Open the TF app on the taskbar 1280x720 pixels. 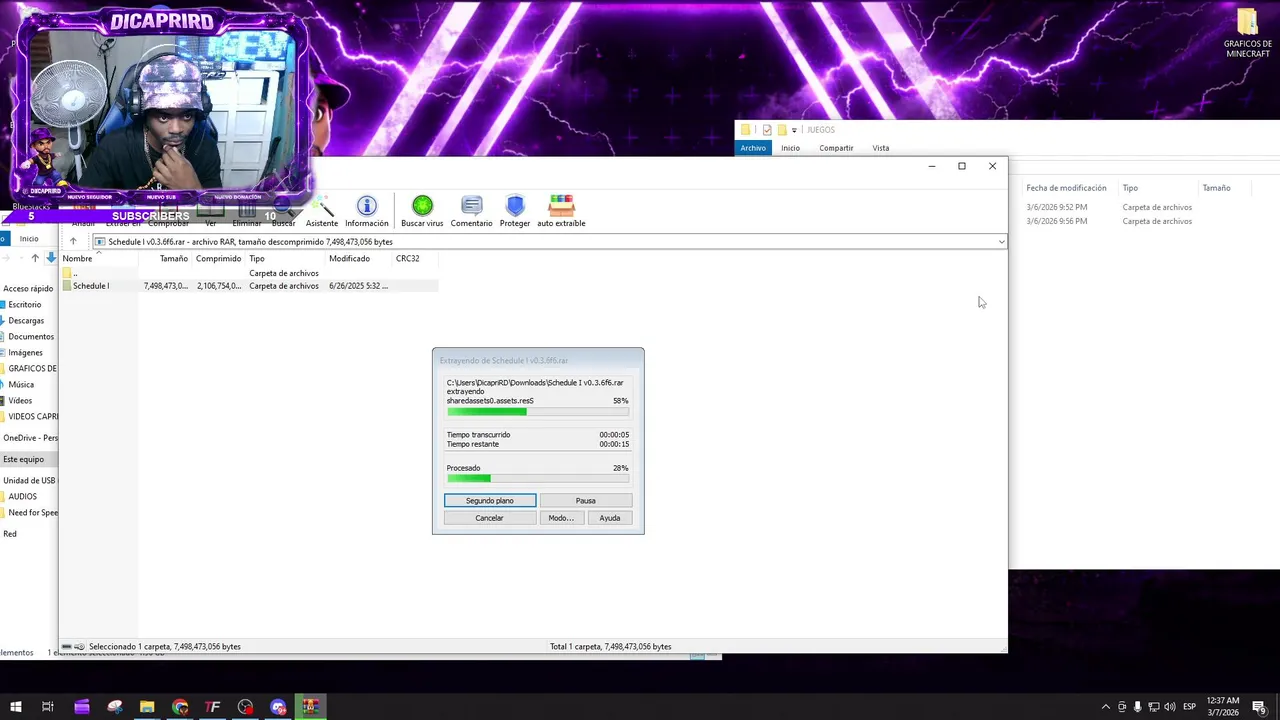pos(213,707)
